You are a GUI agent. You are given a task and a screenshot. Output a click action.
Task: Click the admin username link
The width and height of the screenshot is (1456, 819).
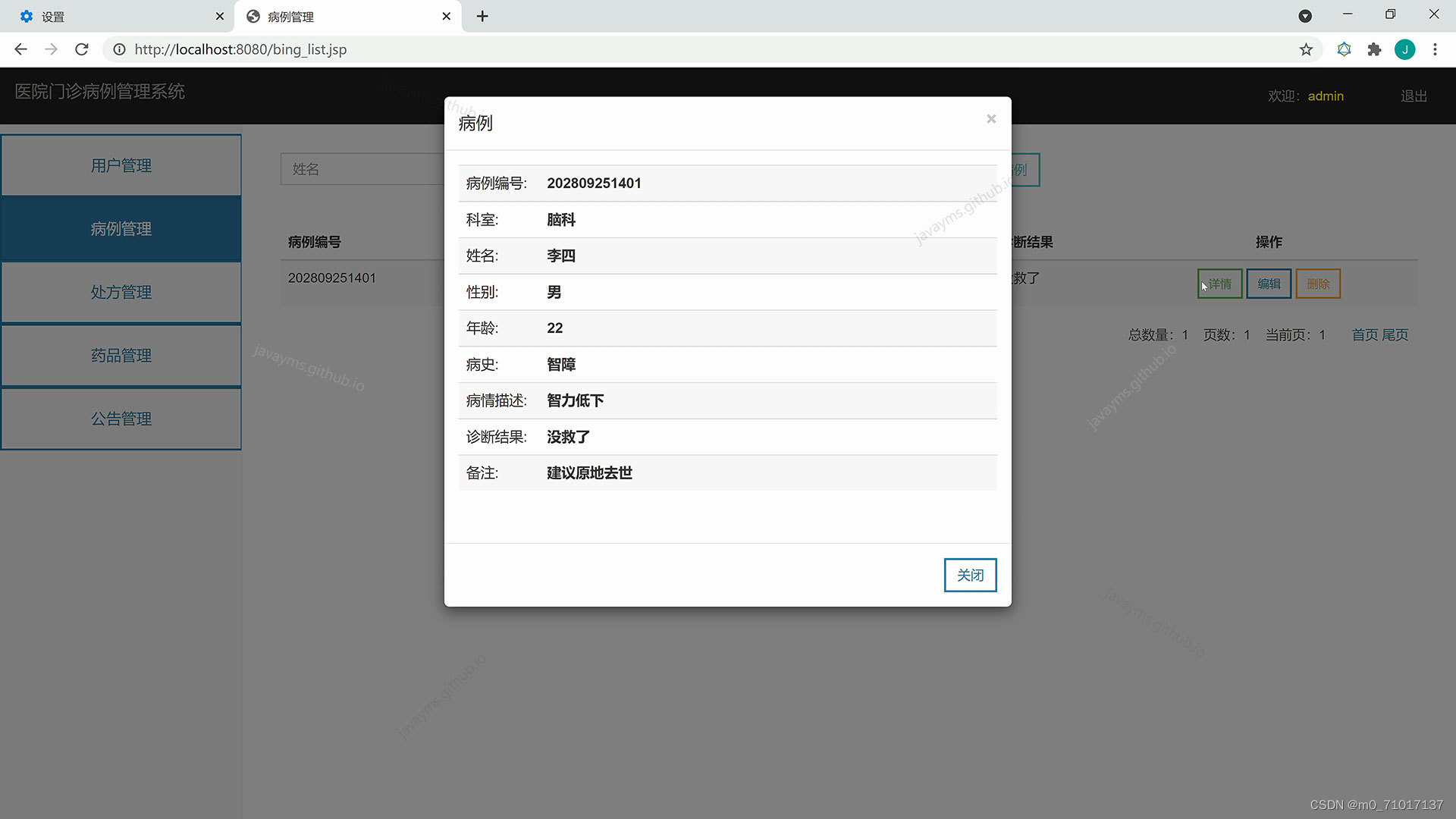pyautogui.click(x=1326, y=96)
